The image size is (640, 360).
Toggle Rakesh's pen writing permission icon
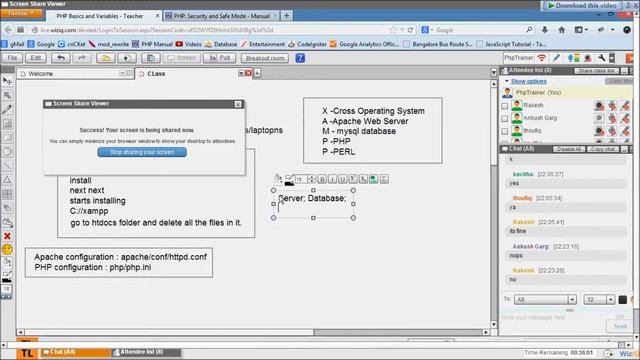tap(625, 105)
